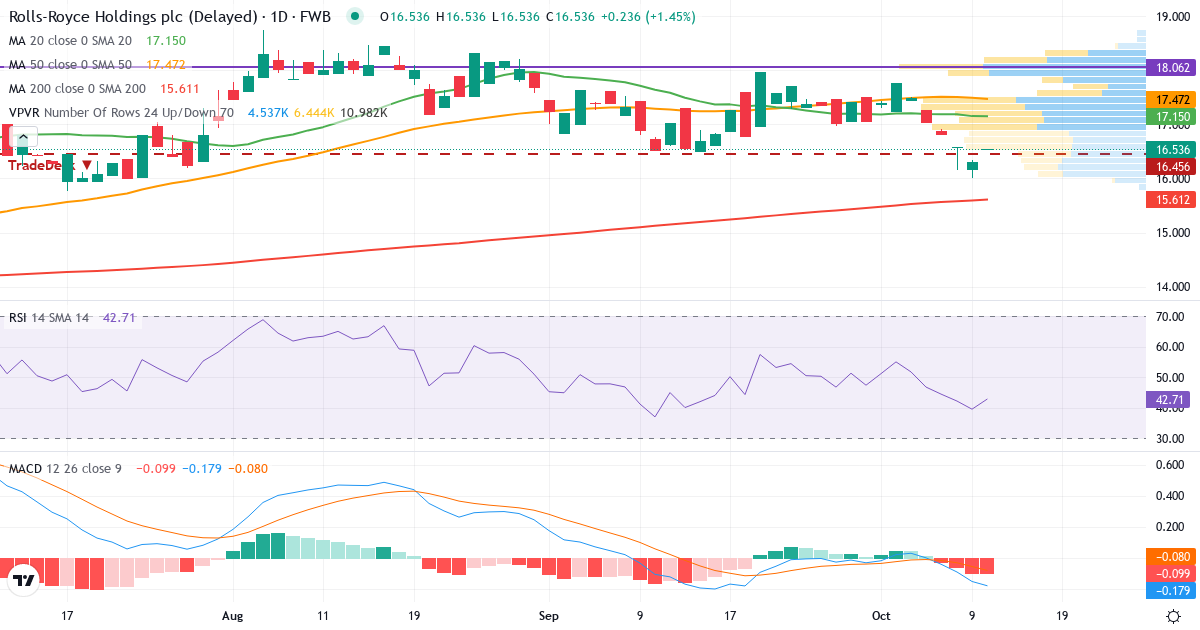Click the -0.179 MACD value label
This screenshot has width=1200, height=630.
[1171, 590]
